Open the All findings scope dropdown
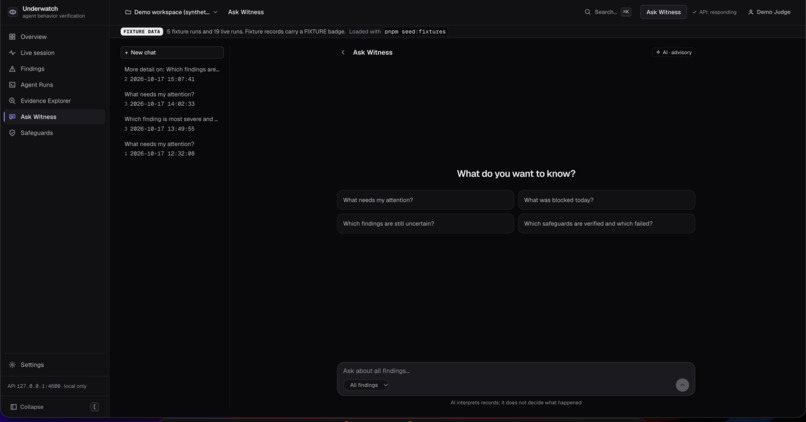806x422 pixels. 367,385
